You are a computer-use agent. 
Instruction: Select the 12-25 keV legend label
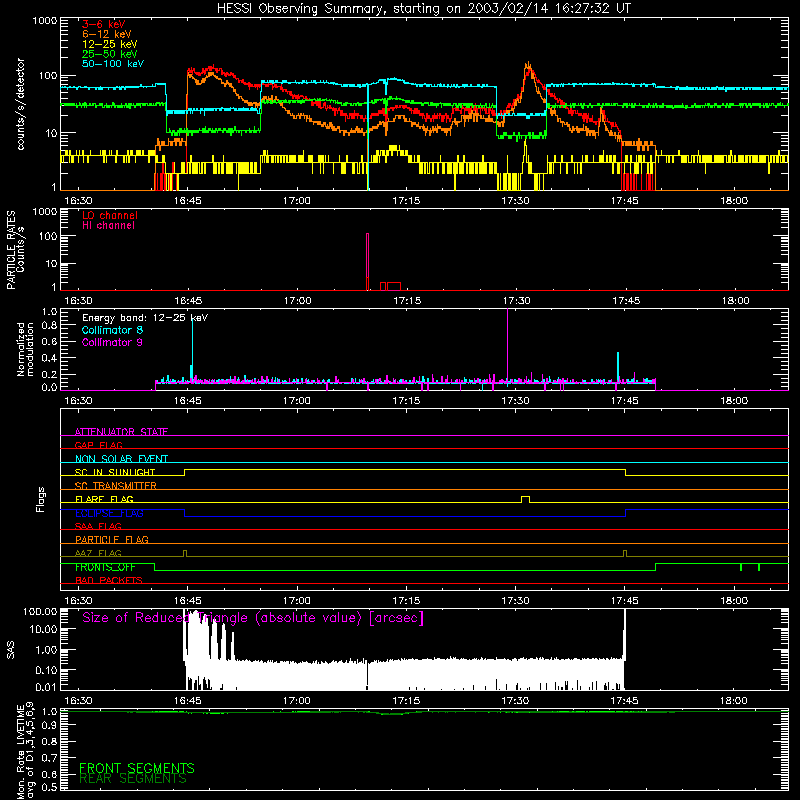click(x=110, y=44)
